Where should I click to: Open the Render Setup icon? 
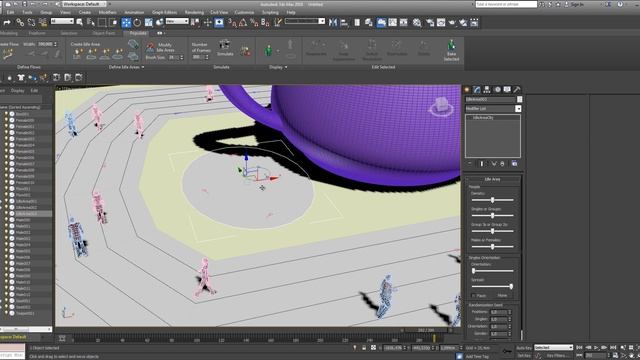430,22
